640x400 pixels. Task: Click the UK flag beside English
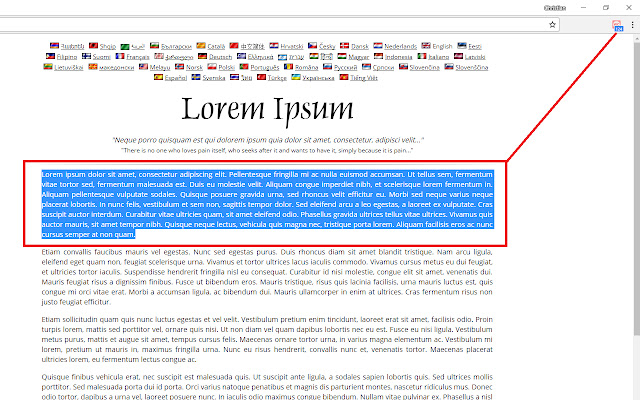coord(426,45)
